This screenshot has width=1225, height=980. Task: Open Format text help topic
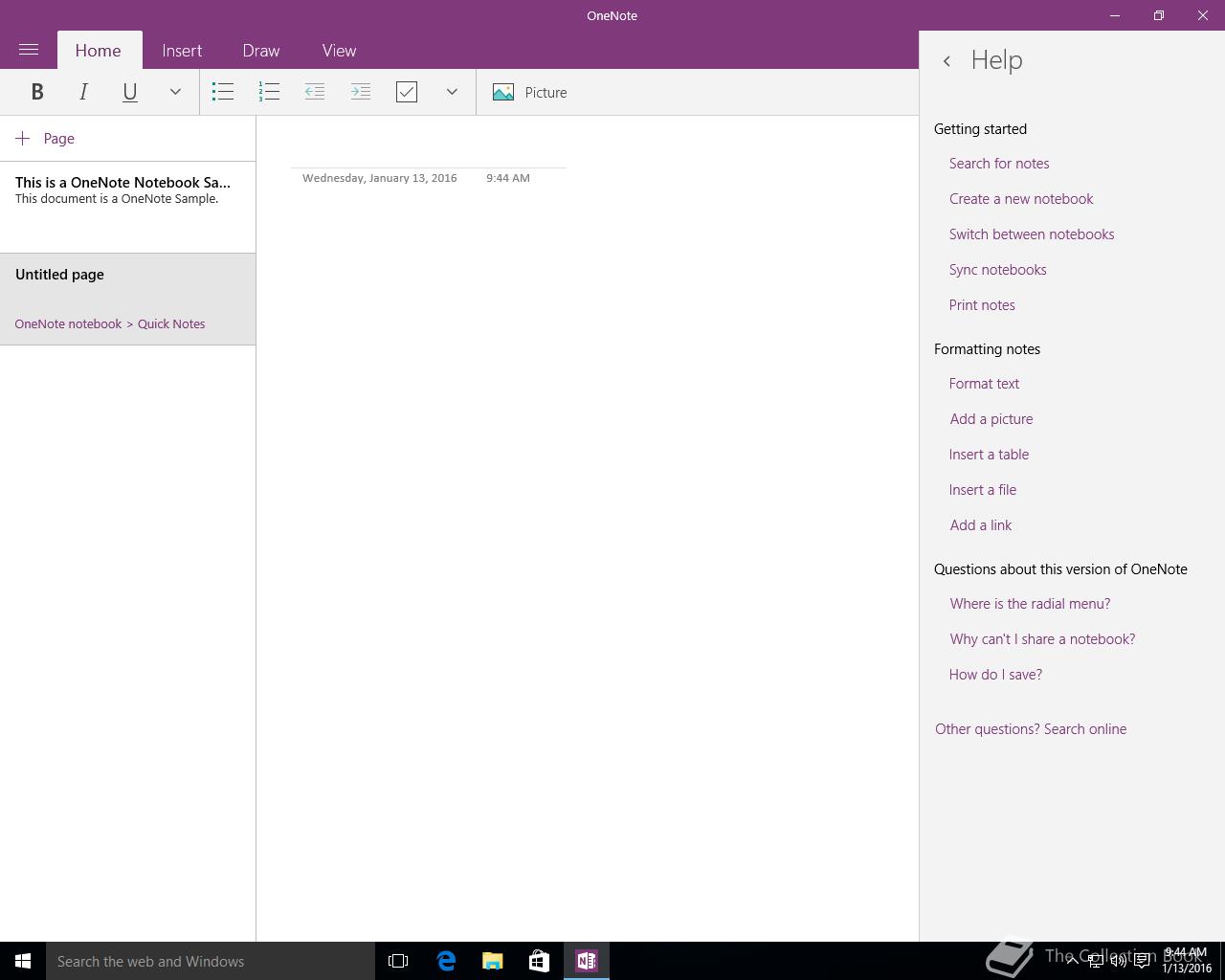(x=984, y=384)
